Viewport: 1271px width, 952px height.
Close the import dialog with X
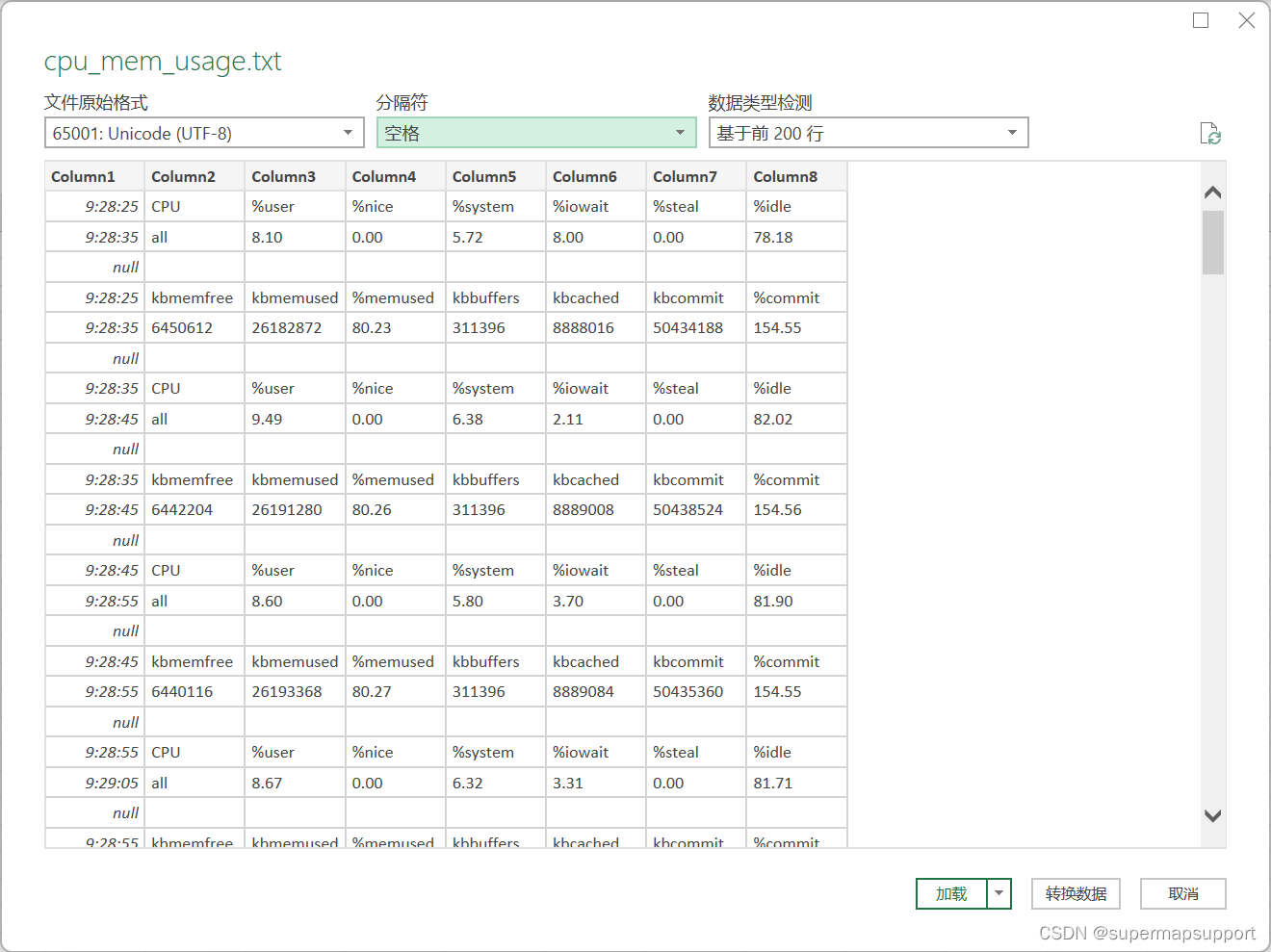pos(1247,20)
